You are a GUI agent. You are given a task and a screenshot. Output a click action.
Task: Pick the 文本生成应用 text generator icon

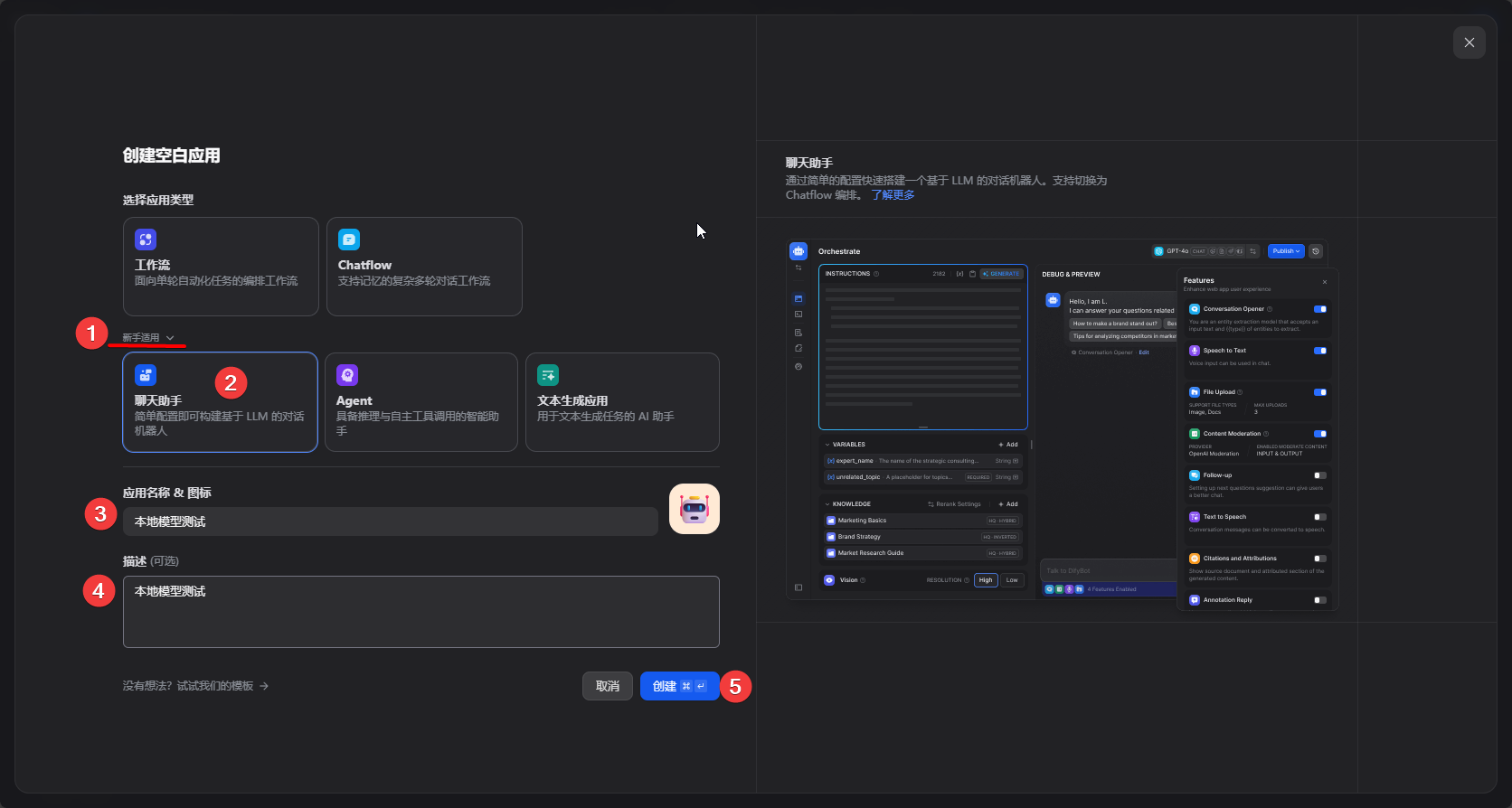548,375
